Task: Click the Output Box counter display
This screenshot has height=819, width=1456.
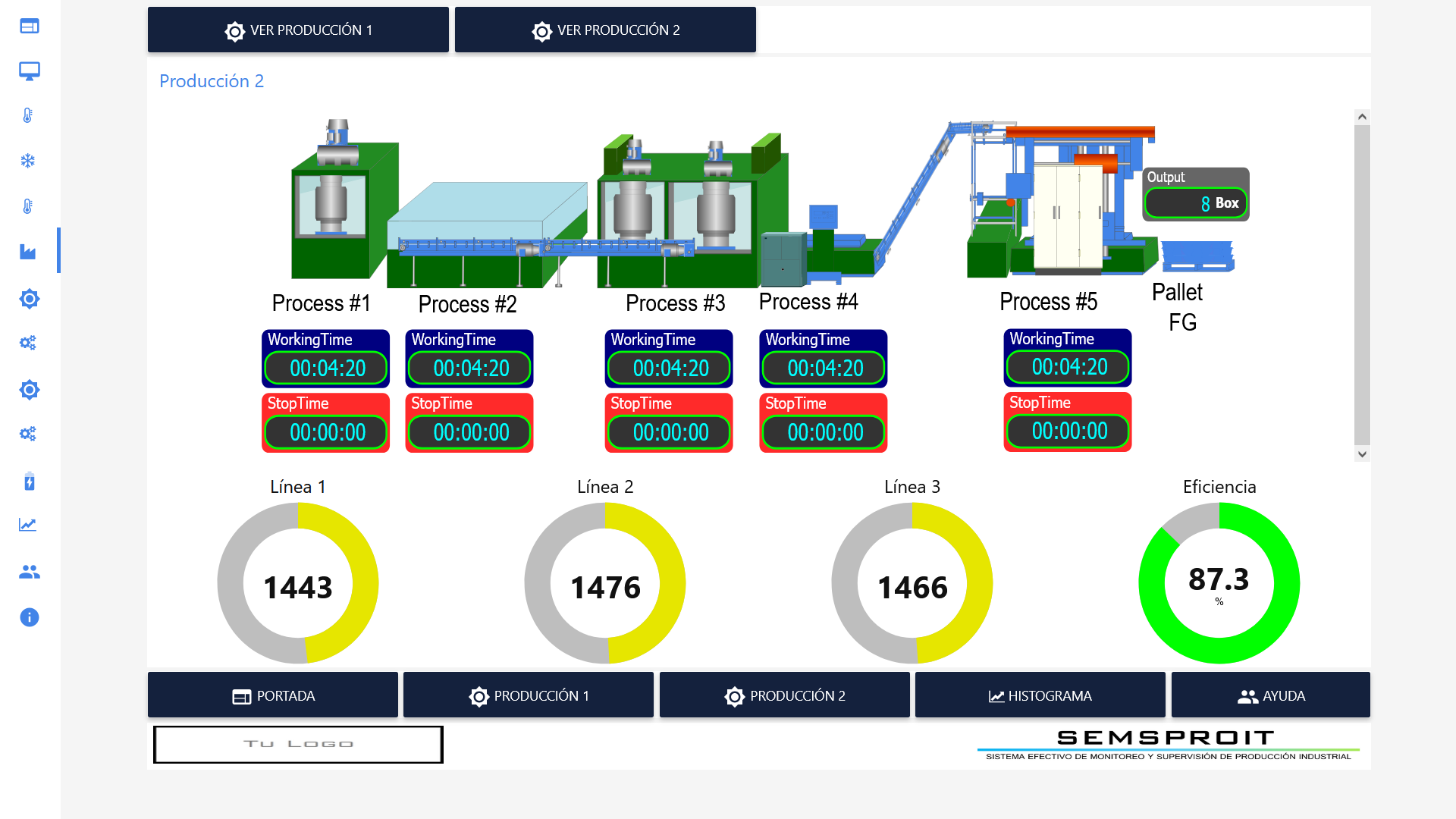Action: 1196,203
